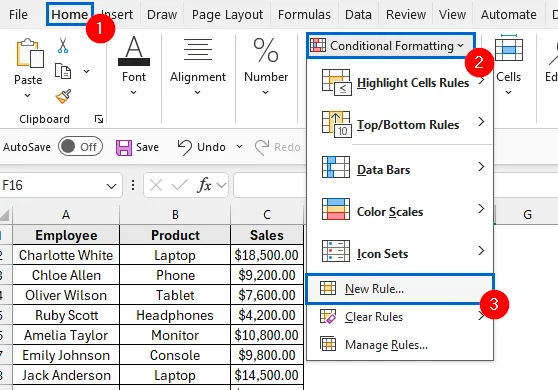
Task: Toggle the AutoSave switch
Action: click(x=80, y=147)
